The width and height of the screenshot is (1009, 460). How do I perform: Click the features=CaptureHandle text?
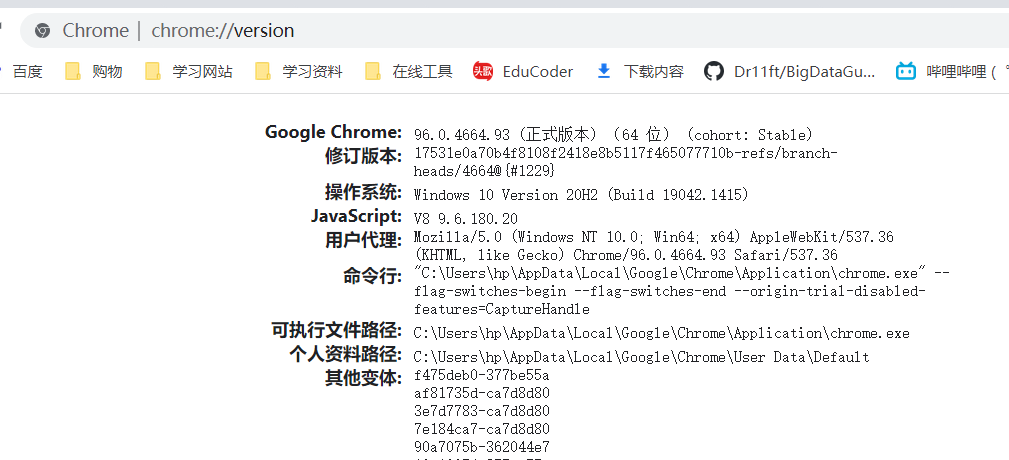[x=501, y=309]
